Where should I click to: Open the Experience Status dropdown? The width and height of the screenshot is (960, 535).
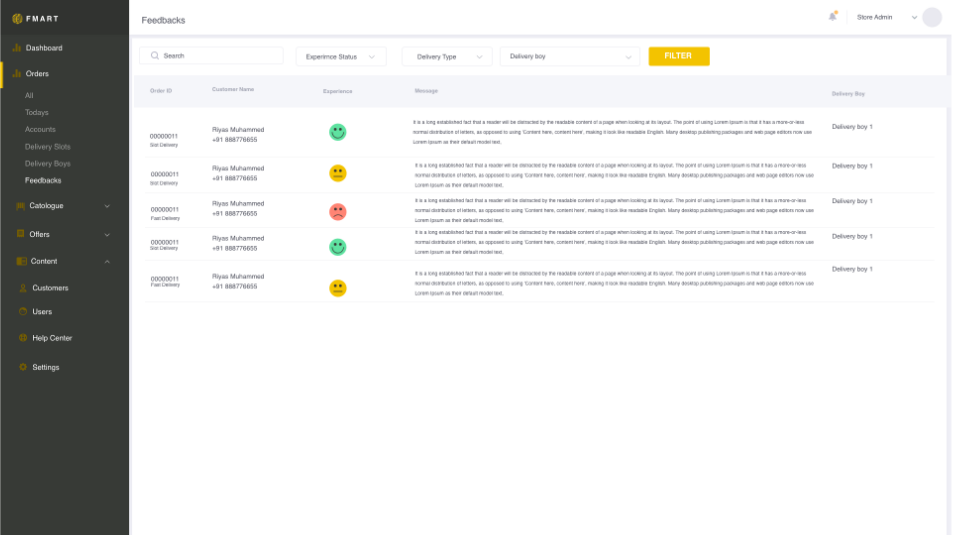[341, 57]
